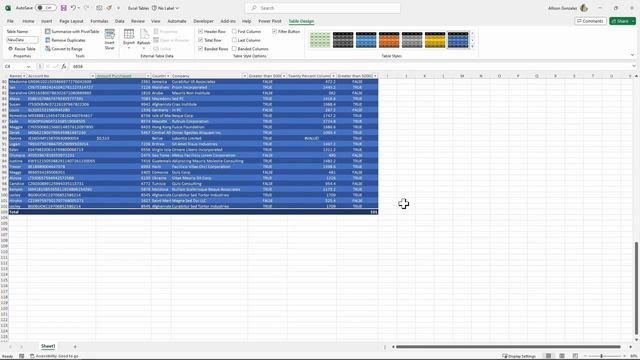Open the Company column filter dropdown
Screen dimensions: 640x360
pyautogui.click(x=244, y=76)
